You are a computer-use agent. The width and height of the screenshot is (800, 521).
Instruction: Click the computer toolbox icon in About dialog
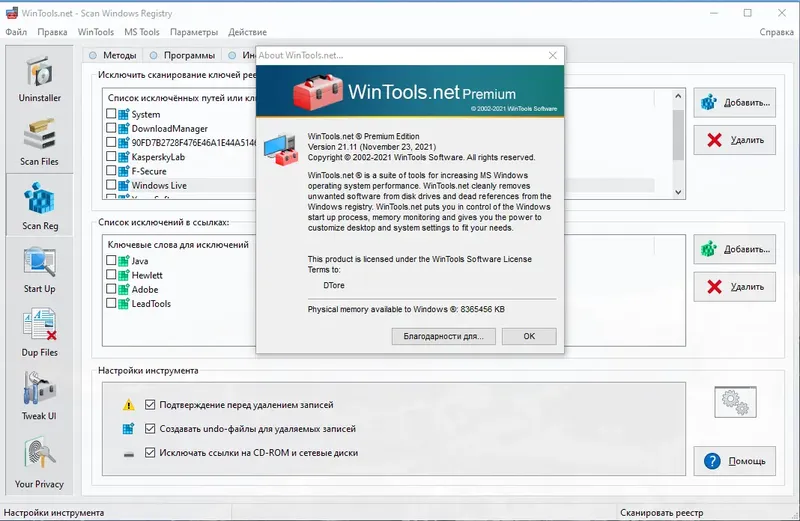pos(281,149)
